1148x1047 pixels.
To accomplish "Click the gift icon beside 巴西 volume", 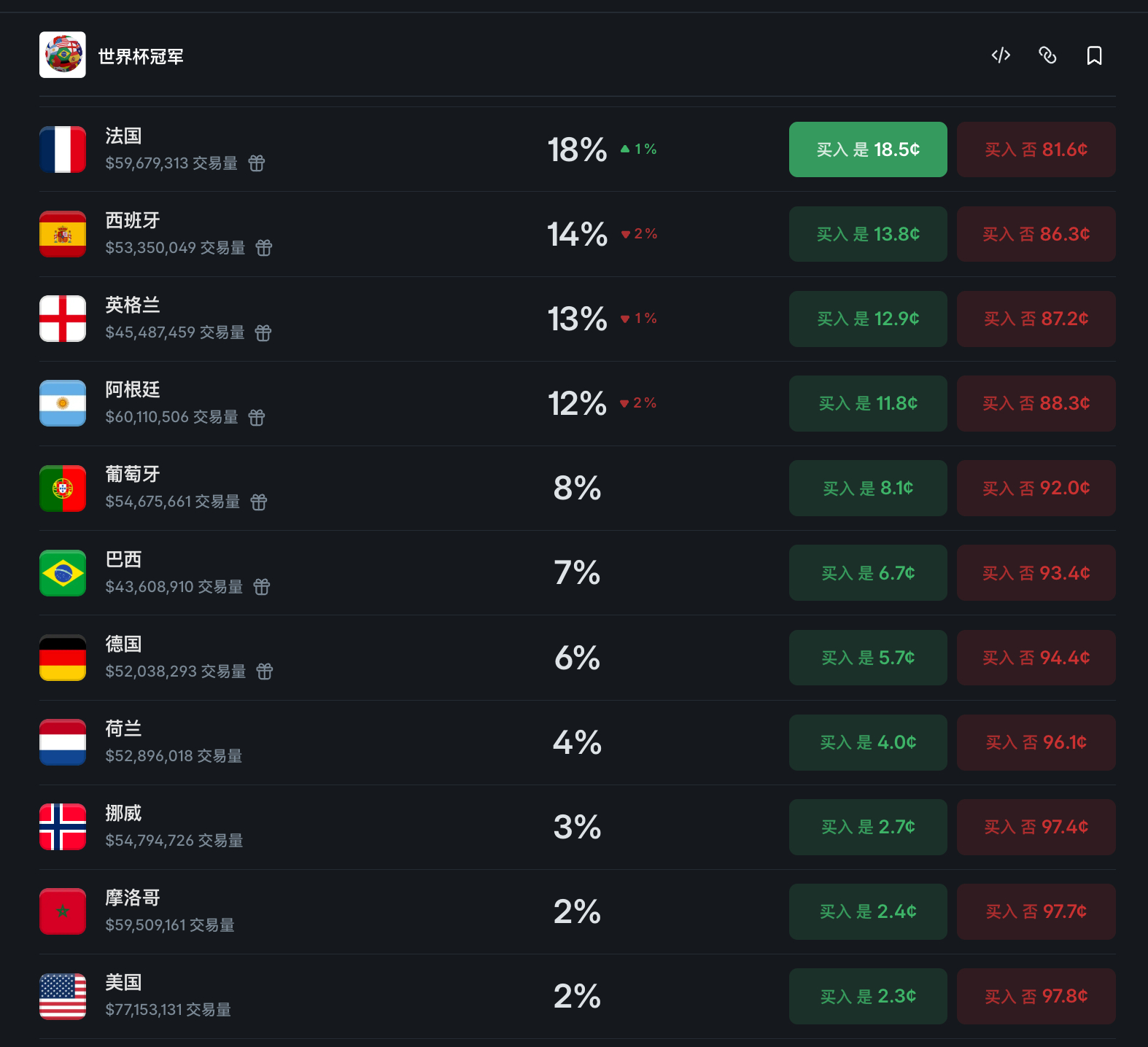I will [x=262, y=587].
